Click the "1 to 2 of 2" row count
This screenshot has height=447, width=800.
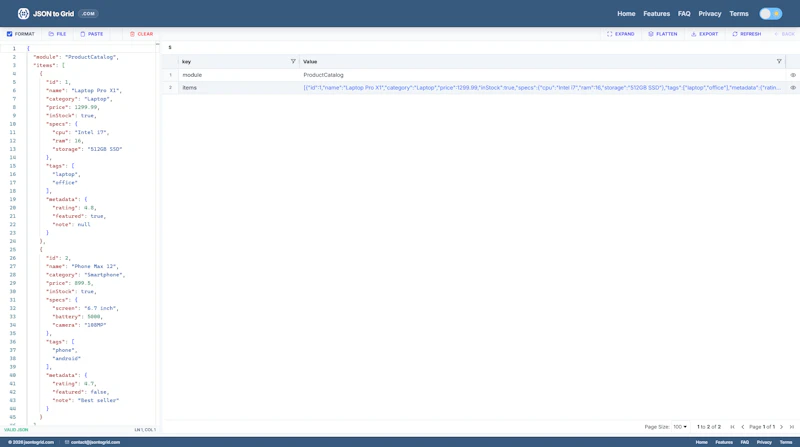coord(709,427)
